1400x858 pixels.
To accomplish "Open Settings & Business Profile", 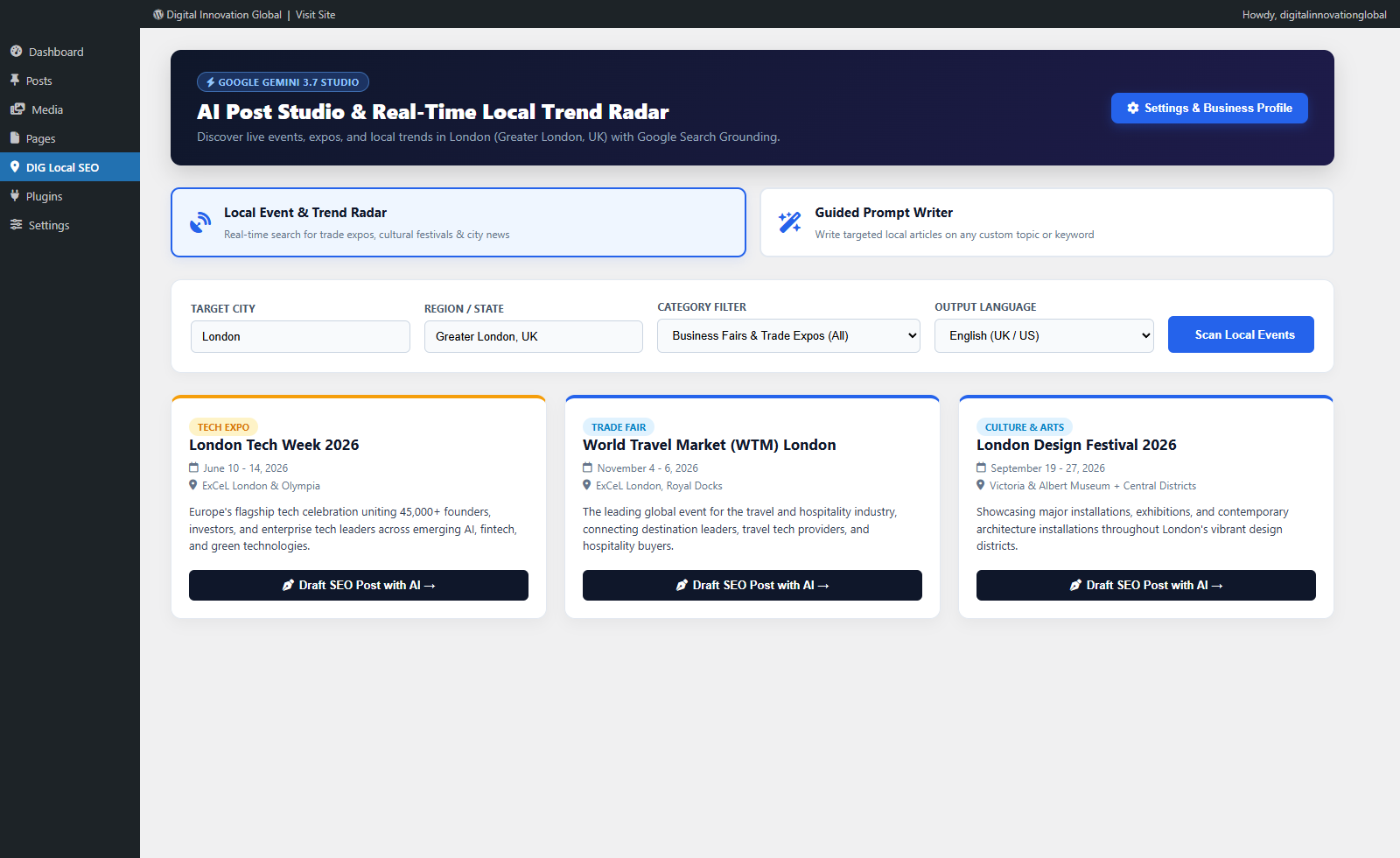I will pos(1209,108).
